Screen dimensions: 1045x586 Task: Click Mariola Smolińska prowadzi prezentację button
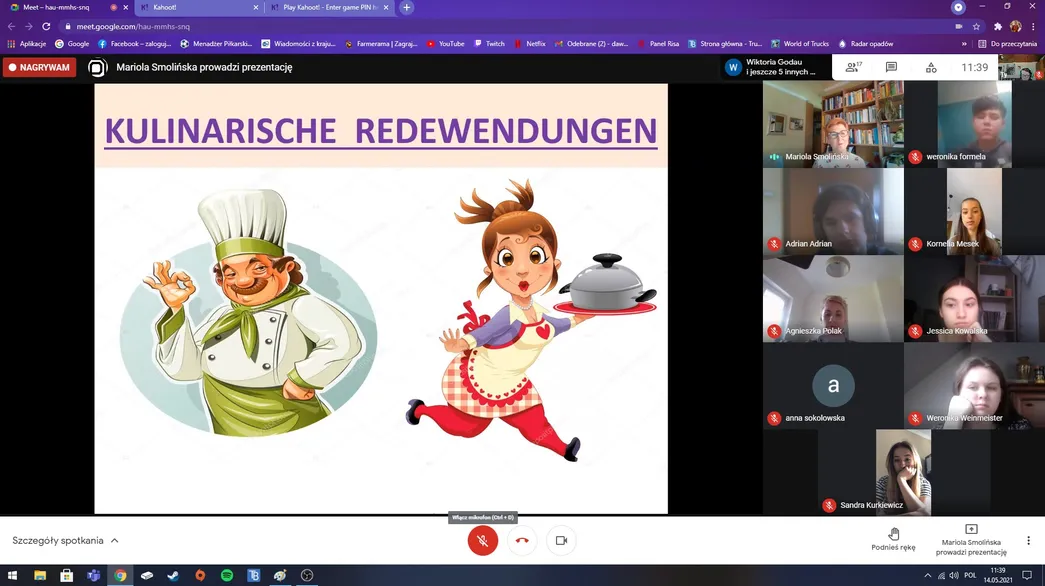[971, 540]
